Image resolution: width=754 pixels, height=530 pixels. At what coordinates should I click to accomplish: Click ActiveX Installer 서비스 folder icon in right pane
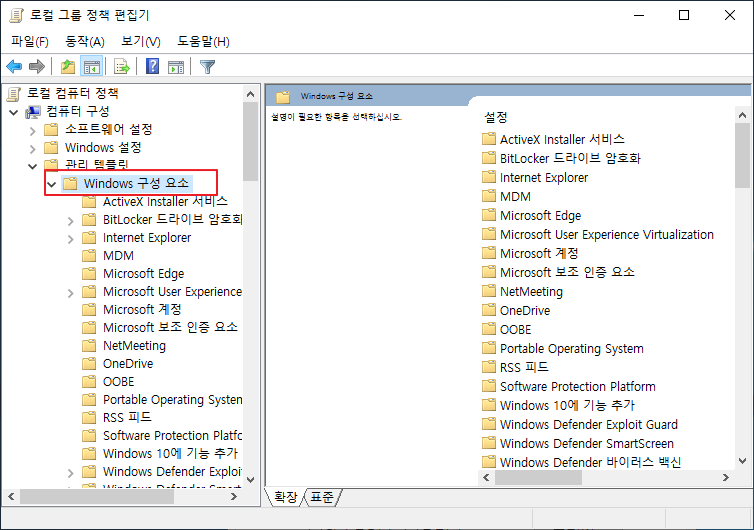point(489,139)
